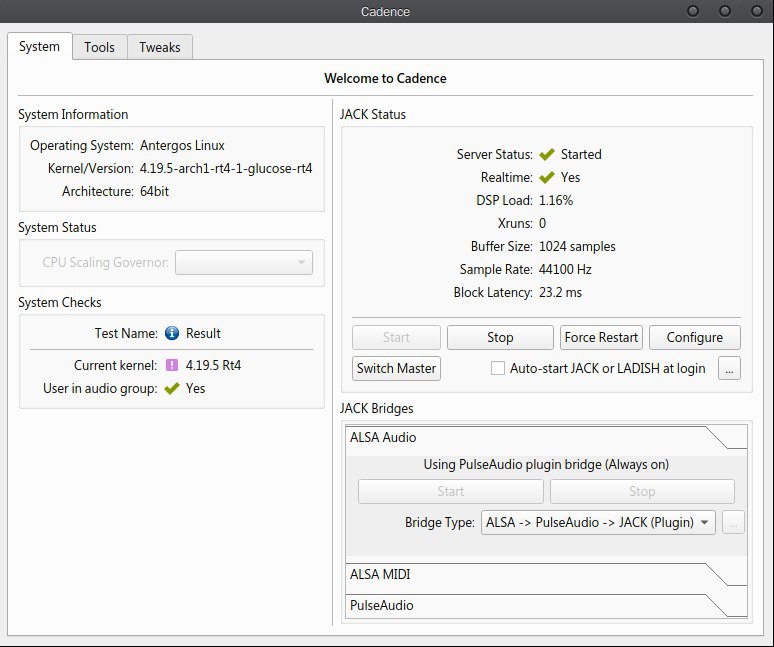Open the Bridge Type combo box
Screen dimensions: 774x647
click(598, 522)
